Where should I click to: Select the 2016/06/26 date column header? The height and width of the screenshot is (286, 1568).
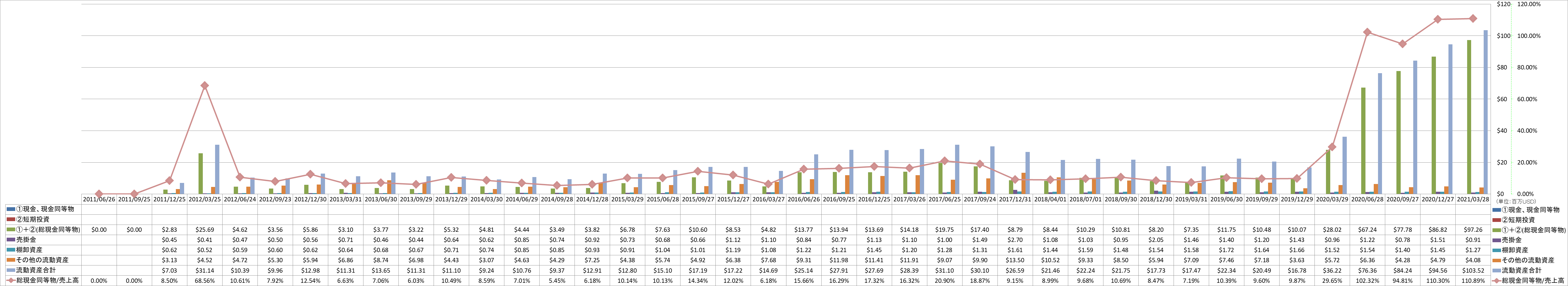coord(803,199)
